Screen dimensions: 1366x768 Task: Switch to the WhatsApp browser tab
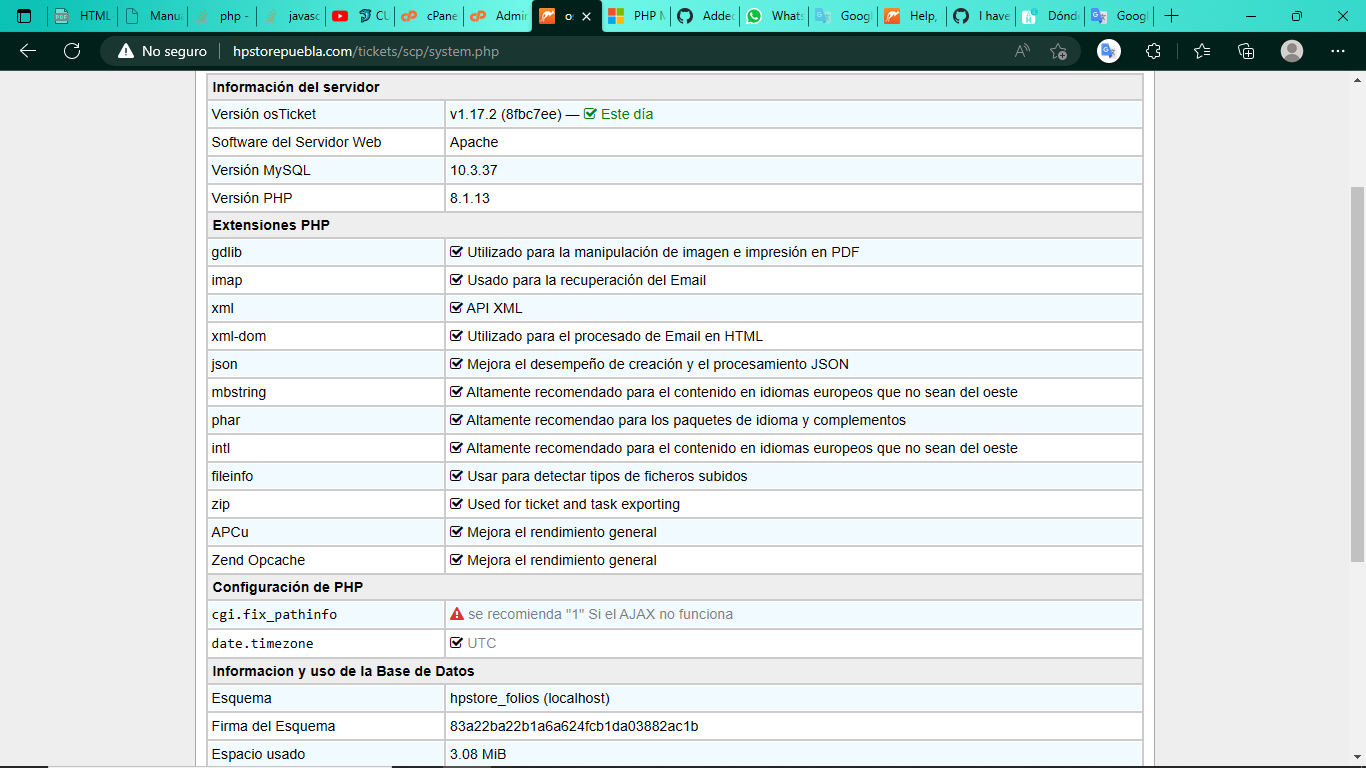point(775,16)
